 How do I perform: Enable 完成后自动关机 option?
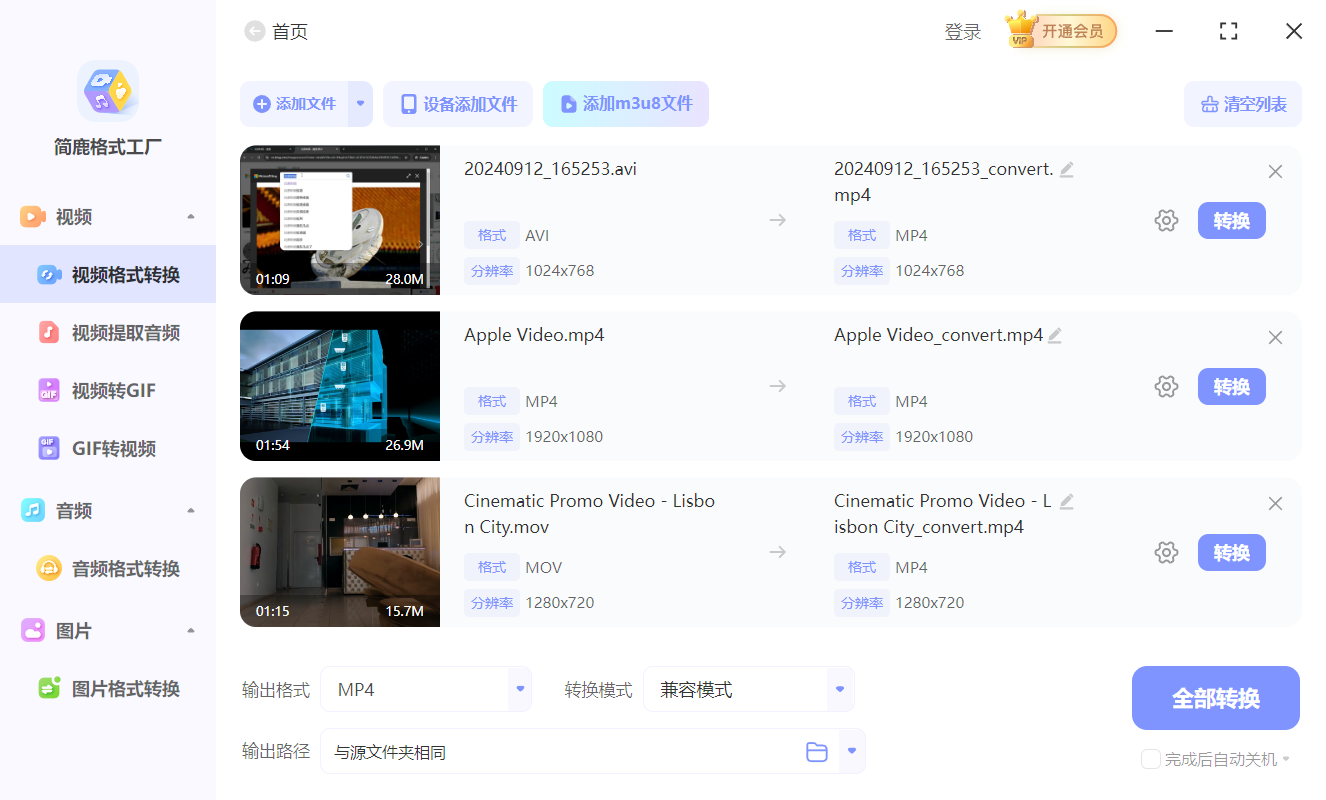click(1150, 759)
